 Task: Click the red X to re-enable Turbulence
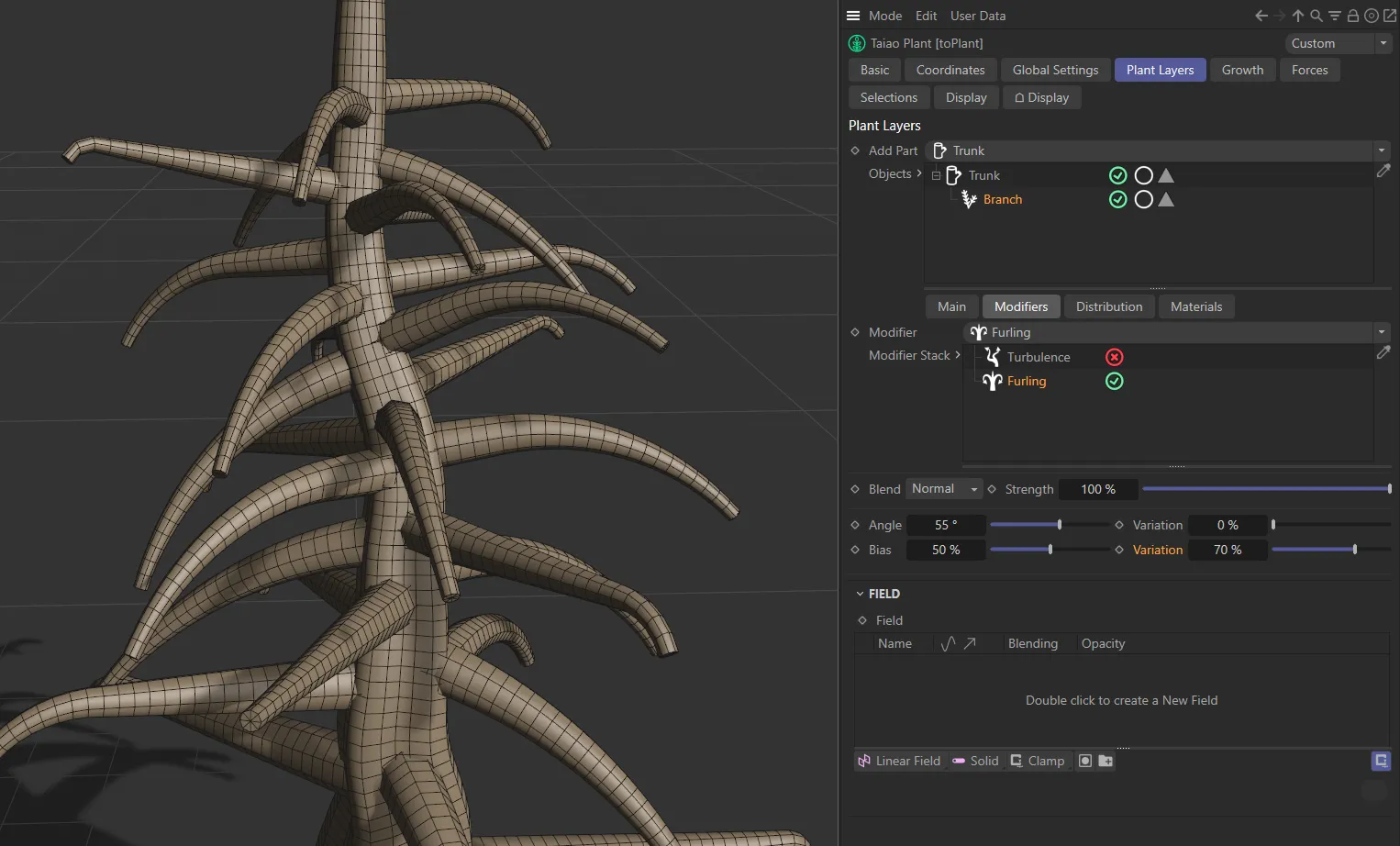(x=1114, y=357)
